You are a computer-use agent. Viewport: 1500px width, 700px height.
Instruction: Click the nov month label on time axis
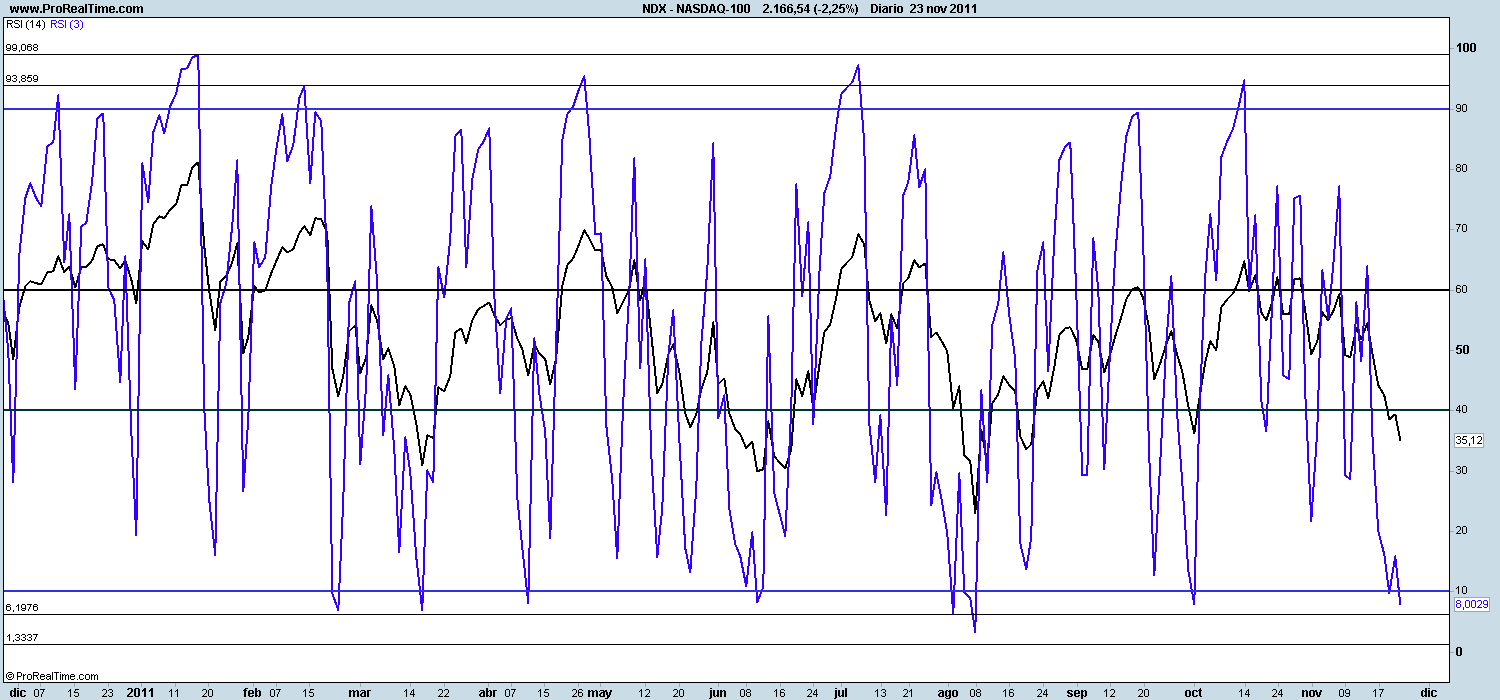(1313, 692)
